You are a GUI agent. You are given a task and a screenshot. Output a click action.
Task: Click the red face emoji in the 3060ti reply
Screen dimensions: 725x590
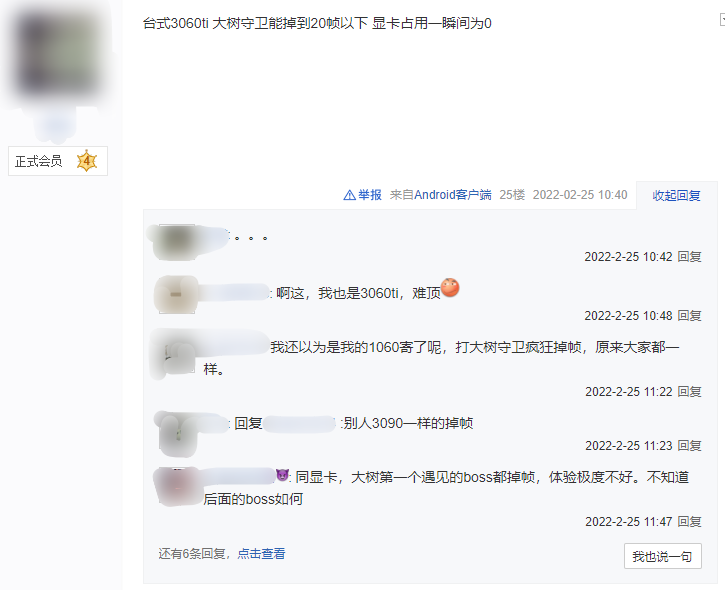[450, 288]
